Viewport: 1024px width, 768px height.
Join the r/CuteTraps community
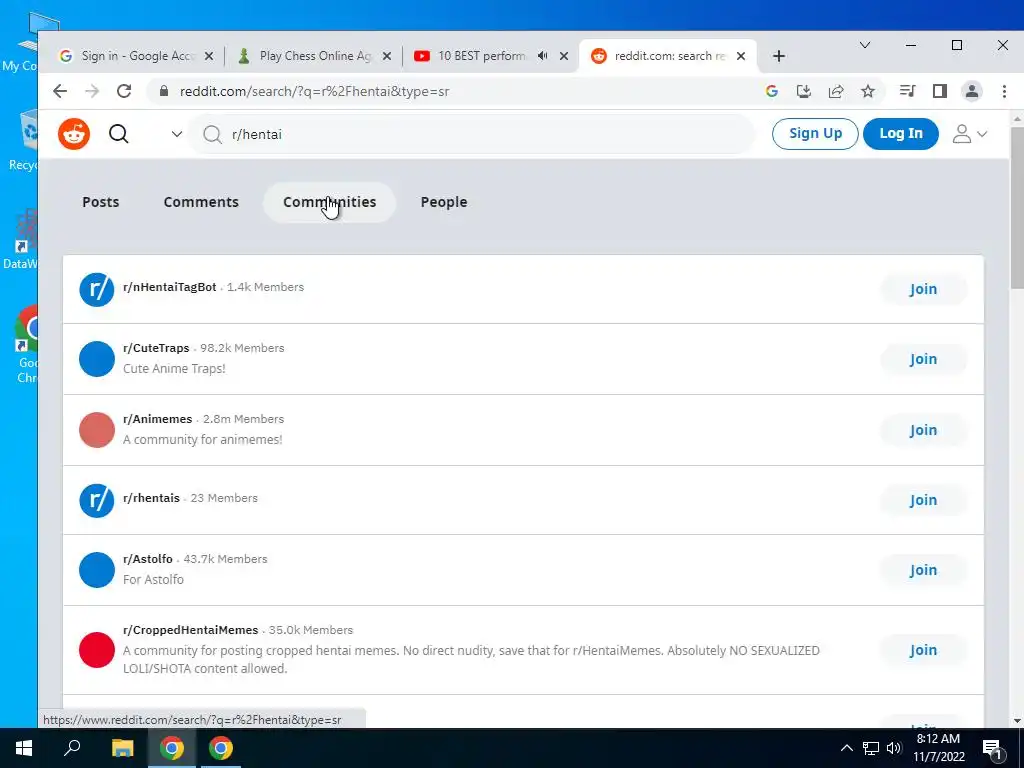(923, 359)
